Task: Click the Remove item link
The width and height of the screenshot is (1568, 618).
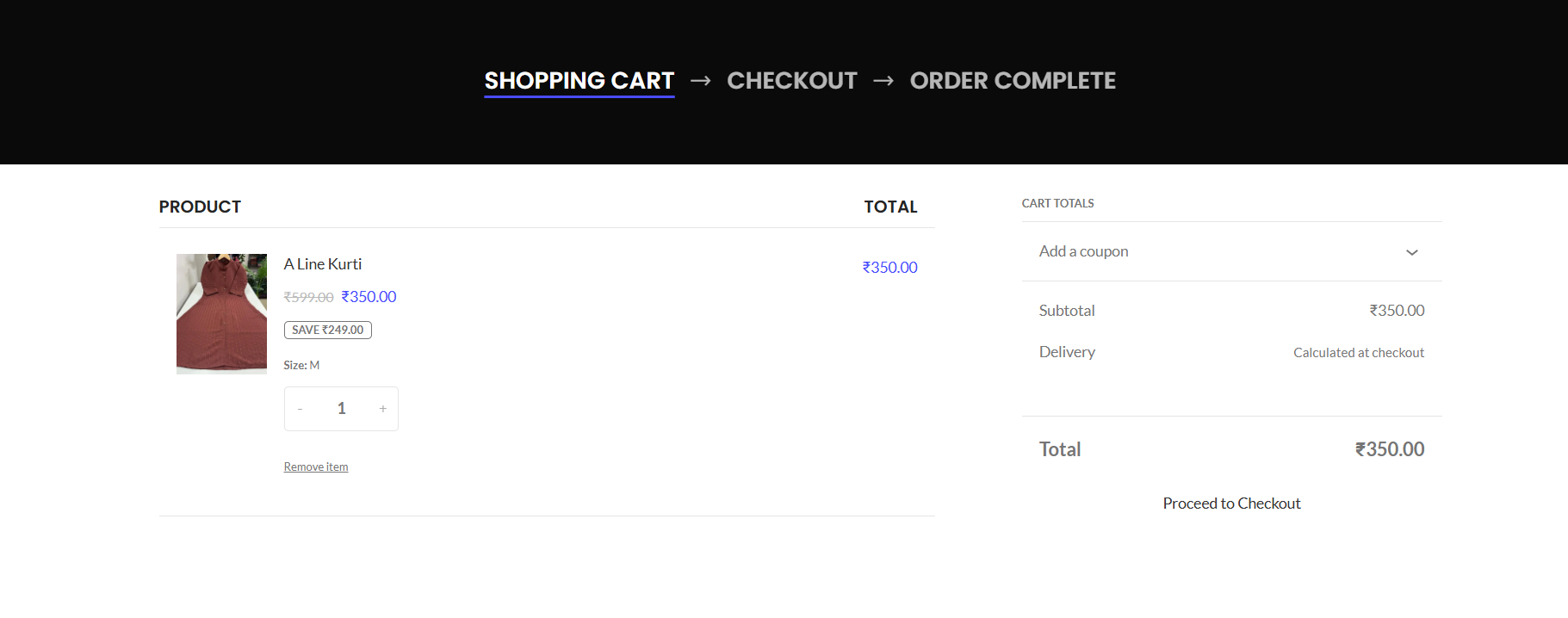Action: (x=316, y=467)
